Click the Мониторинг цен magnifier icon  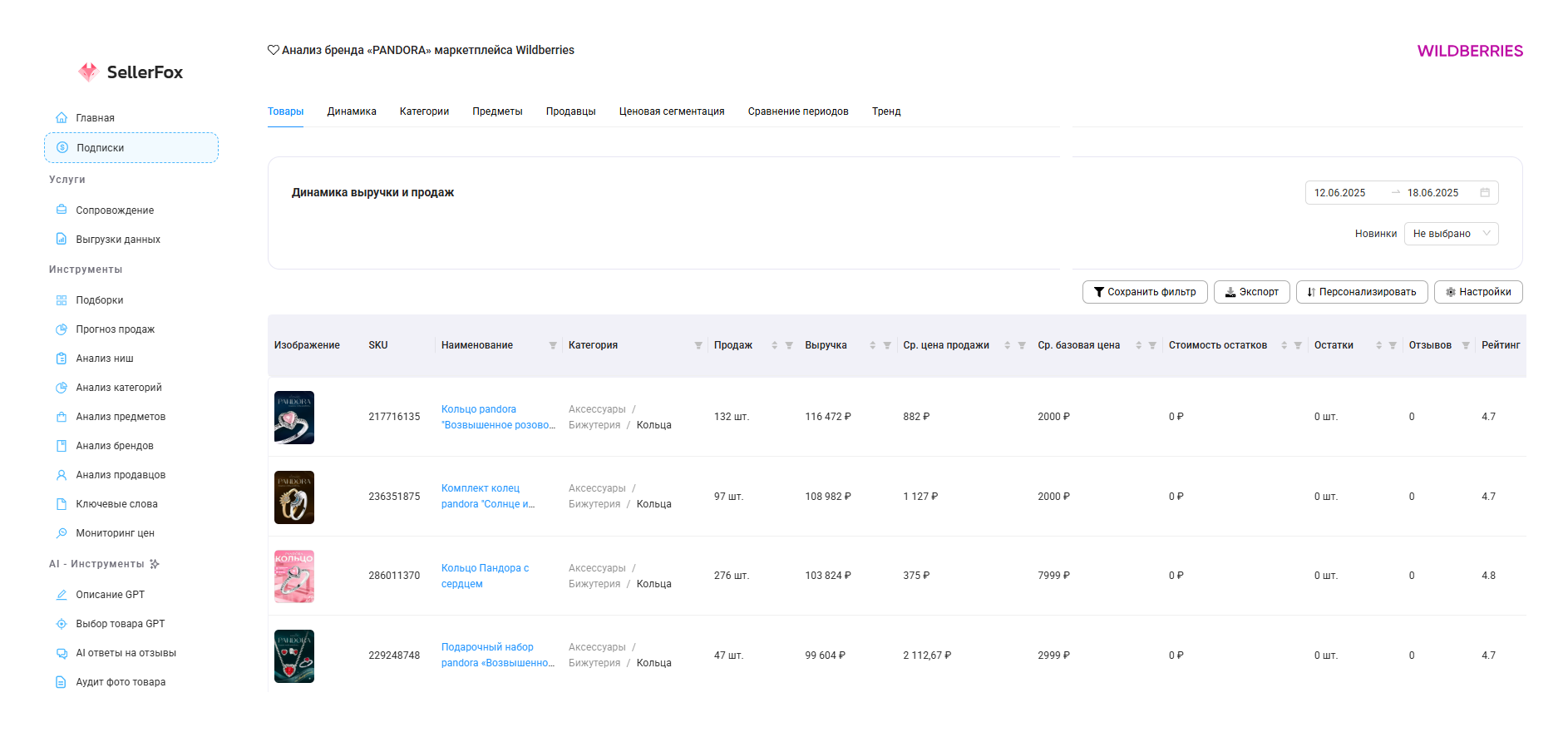point(62,533)
